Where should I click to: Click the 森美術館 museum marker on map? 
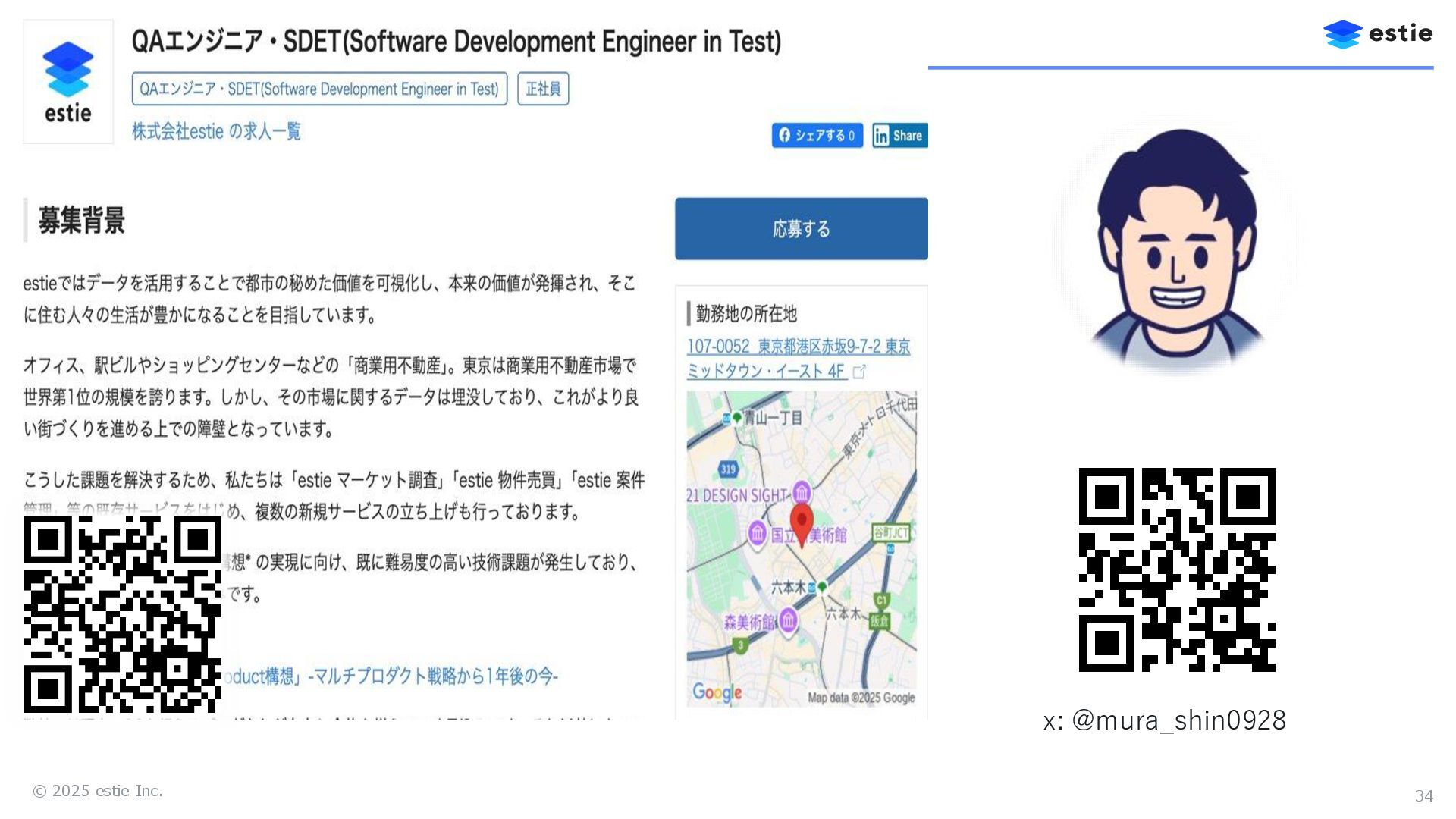click(x=789, y=620)
